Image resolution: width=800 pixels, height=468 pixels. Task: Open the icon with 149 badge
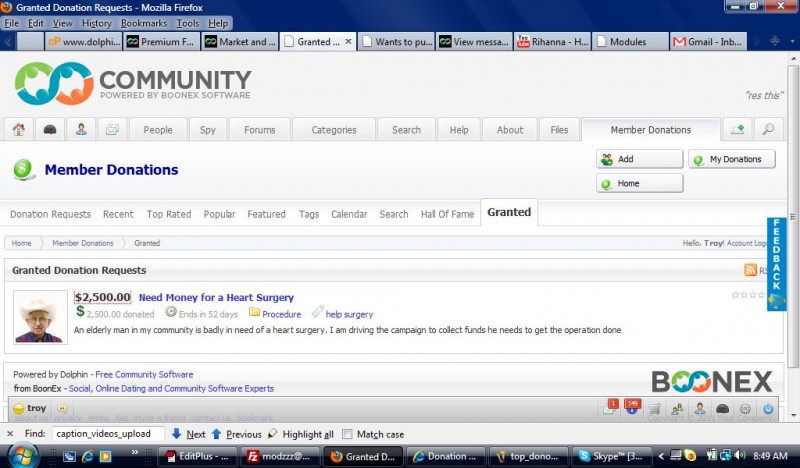click(632, 407)
